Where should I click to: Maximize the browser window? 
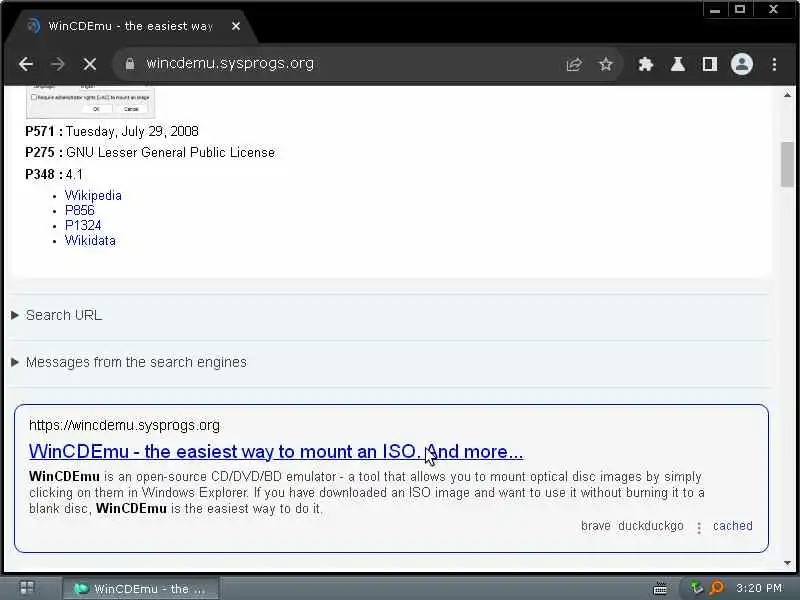tap(740, 10)
